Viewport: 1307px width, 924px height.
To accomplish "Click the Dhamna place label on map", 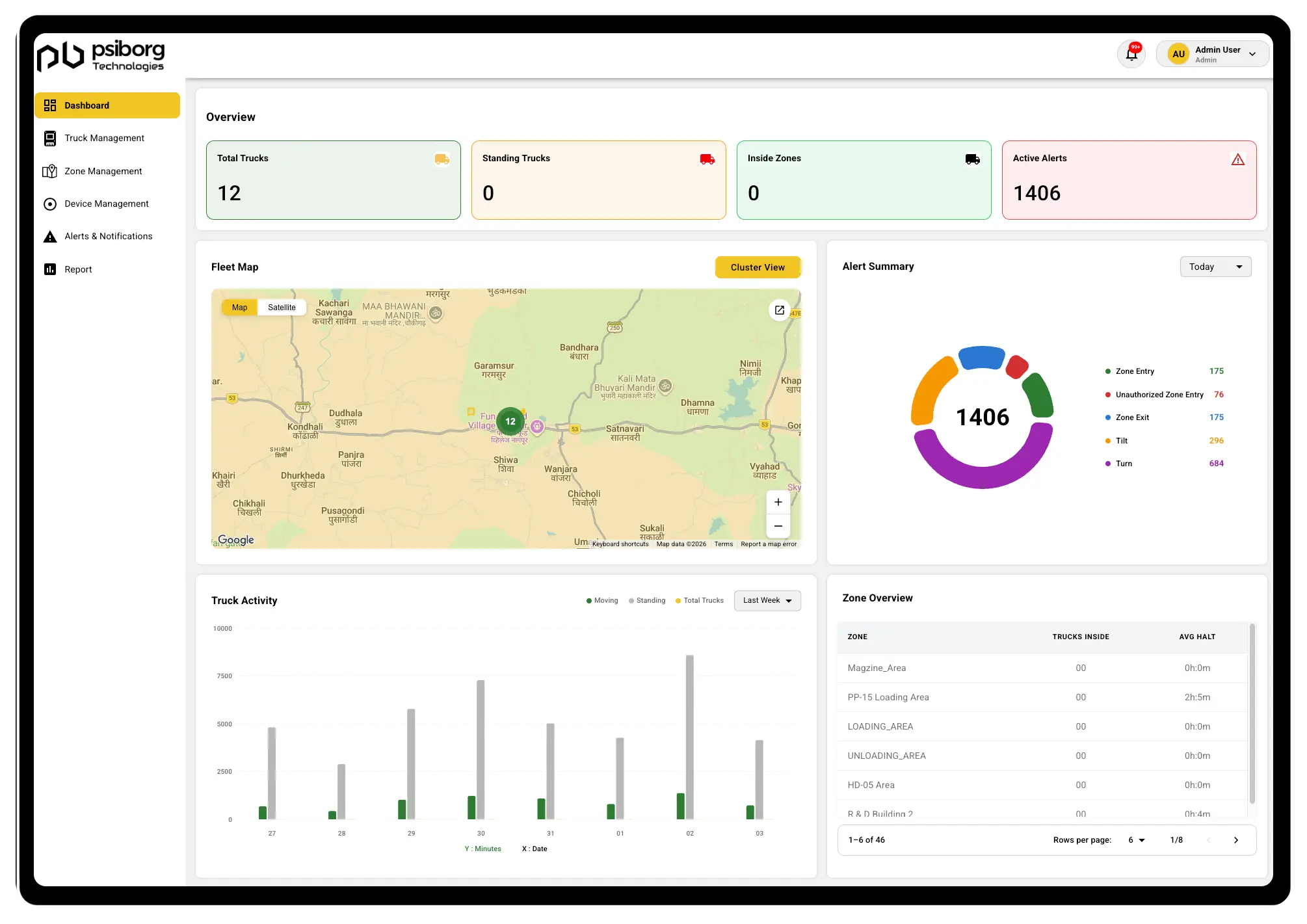I will (697, 407).
